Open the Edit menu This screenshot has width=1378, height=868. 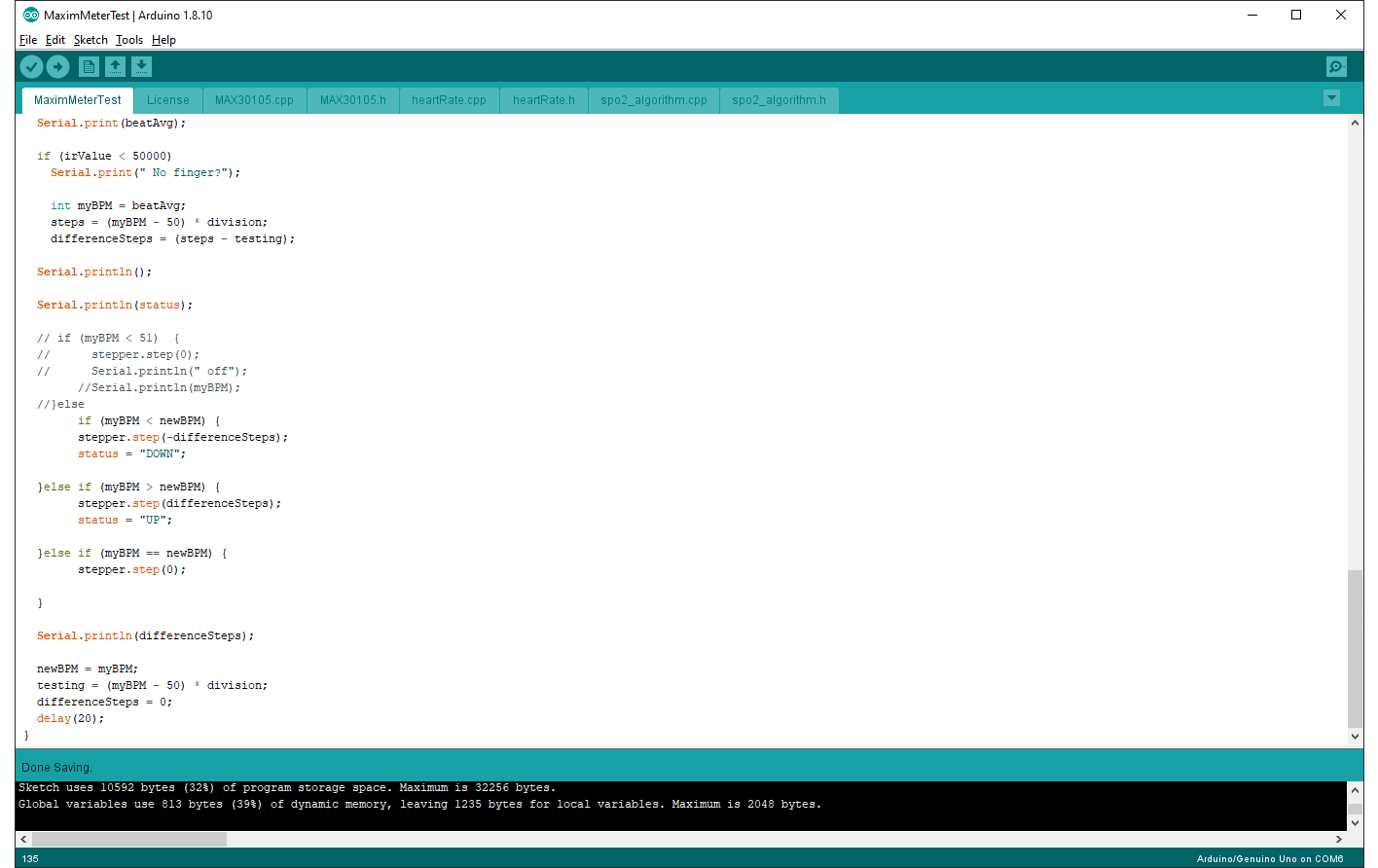tap(55, 40)
